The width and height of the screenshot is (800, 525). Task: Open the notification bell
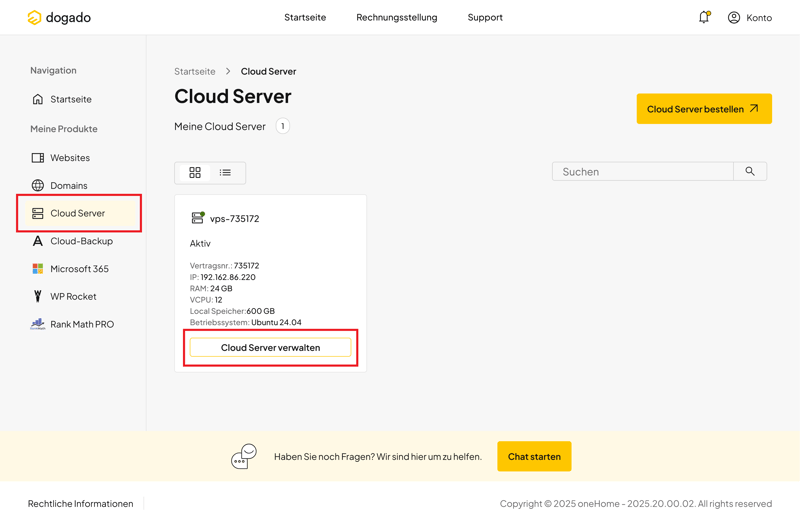[x=704, y=17]
